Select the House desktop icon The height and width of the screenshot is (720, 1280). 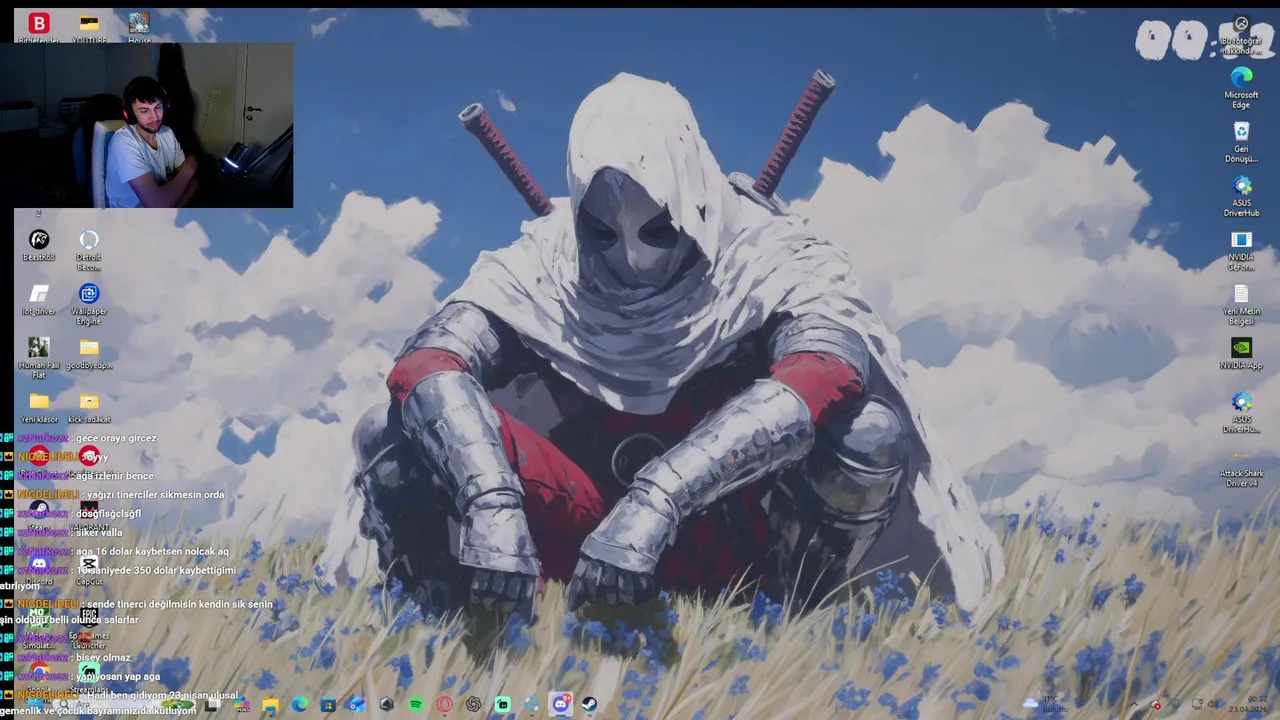point(139,28)
